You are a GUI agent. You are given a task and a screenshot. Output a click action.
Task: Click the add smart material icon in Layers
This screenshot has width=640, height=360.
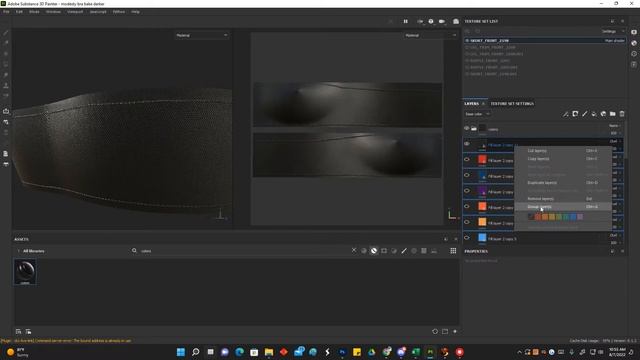coord(603,114)
